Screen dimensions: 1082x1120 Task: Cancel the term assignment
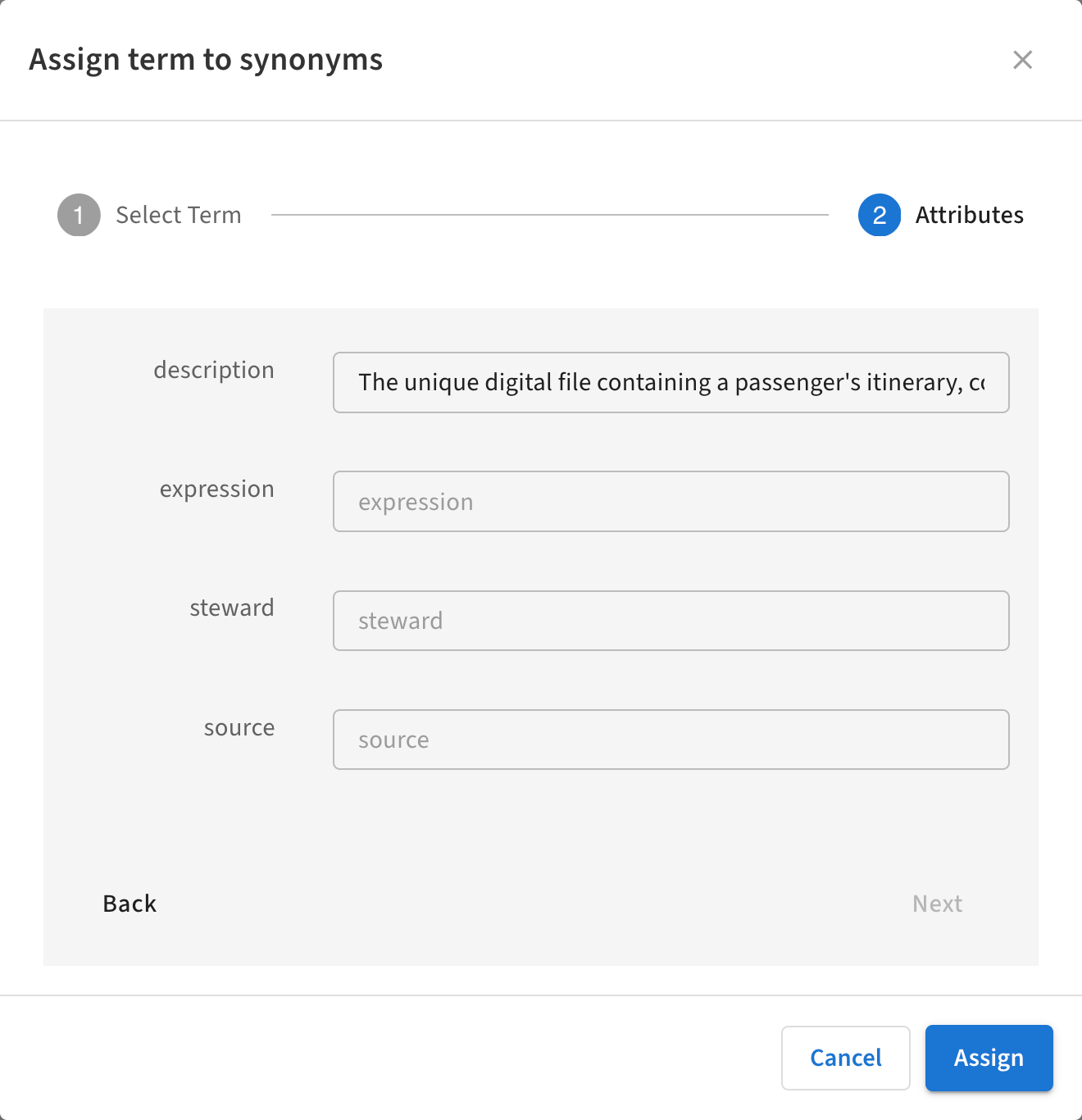[x=845, y=1058]
